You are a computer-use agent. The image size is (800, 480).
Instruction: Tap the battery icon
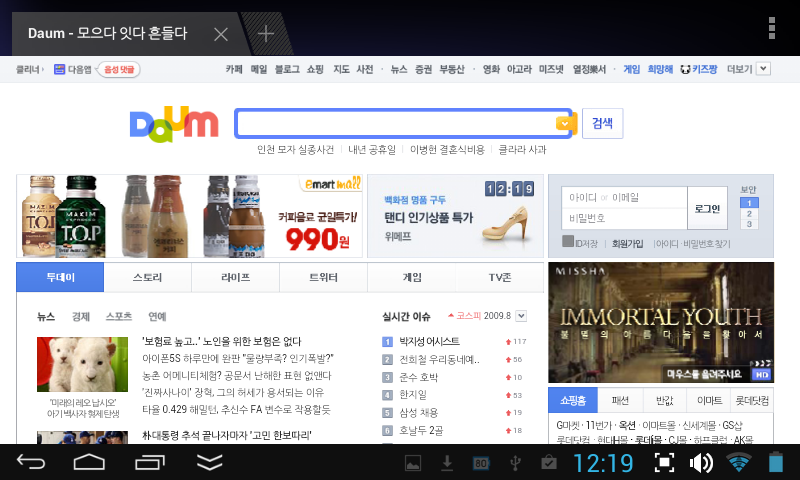click(x=776, y=462)
